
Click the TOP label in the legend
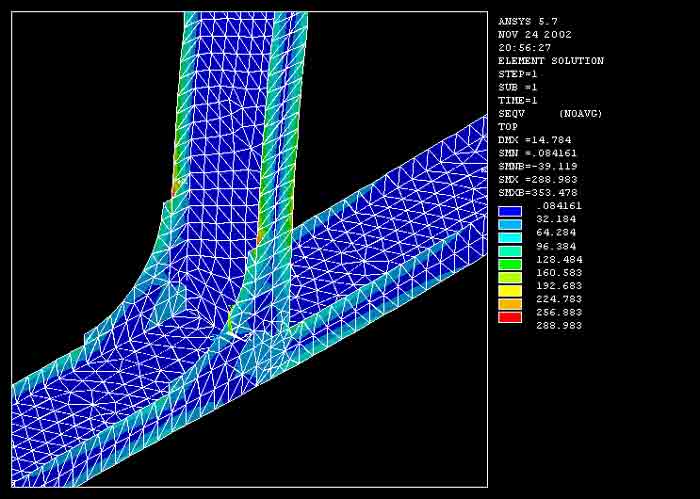(x=508, y=127)
